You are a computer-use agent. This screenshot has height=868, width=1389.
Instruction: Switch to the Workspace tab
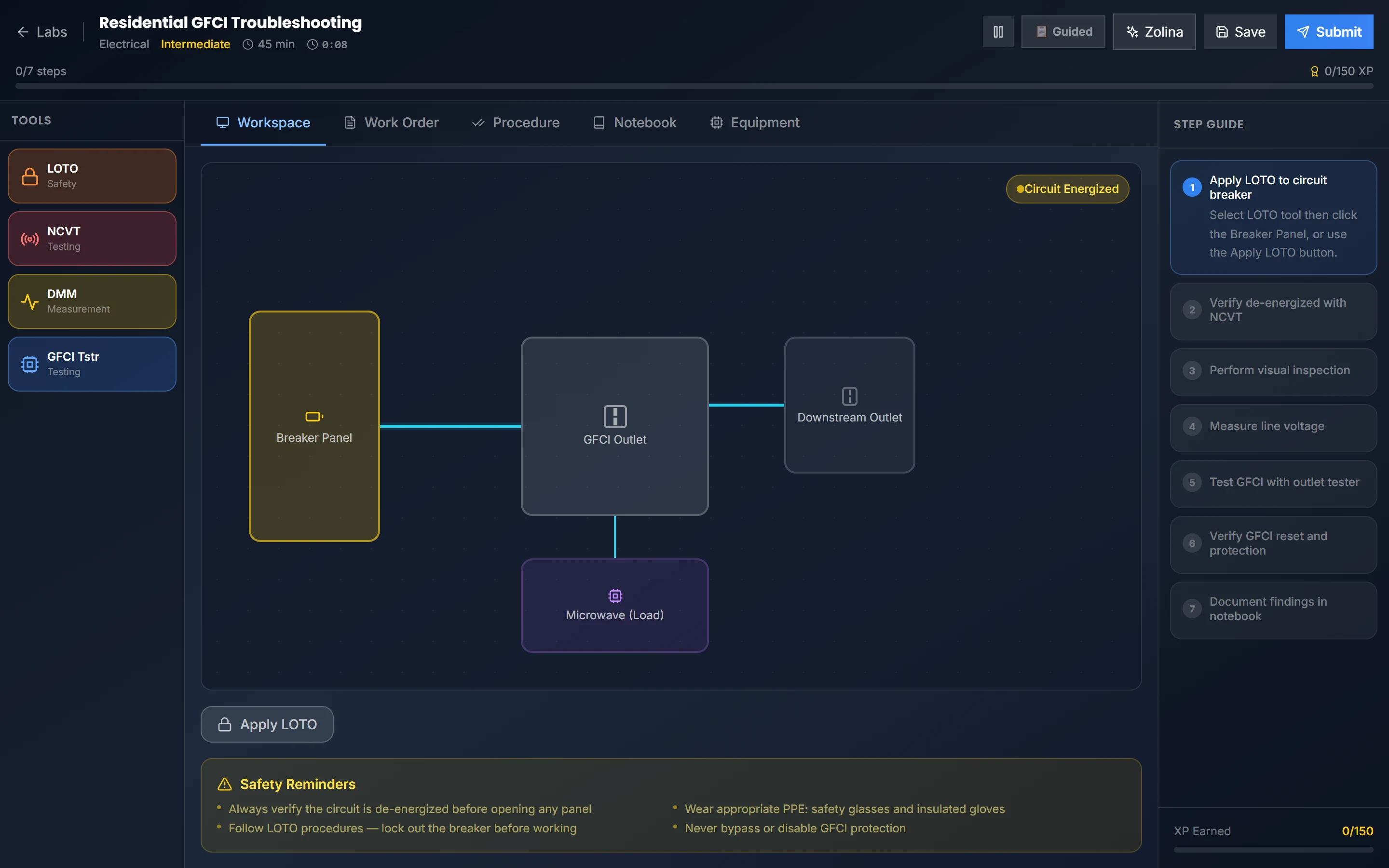(x=263, y=122)
